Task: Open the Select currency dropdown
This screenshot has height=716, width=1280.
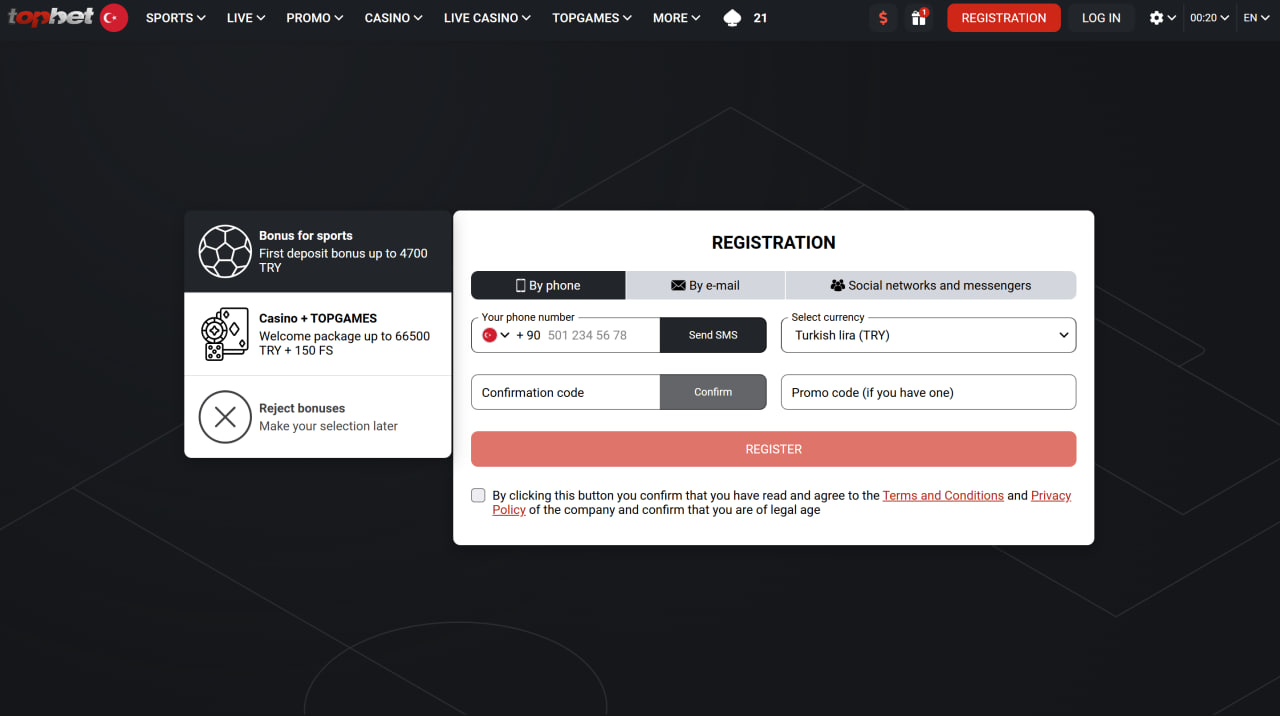Action: [x=928, y=335]
